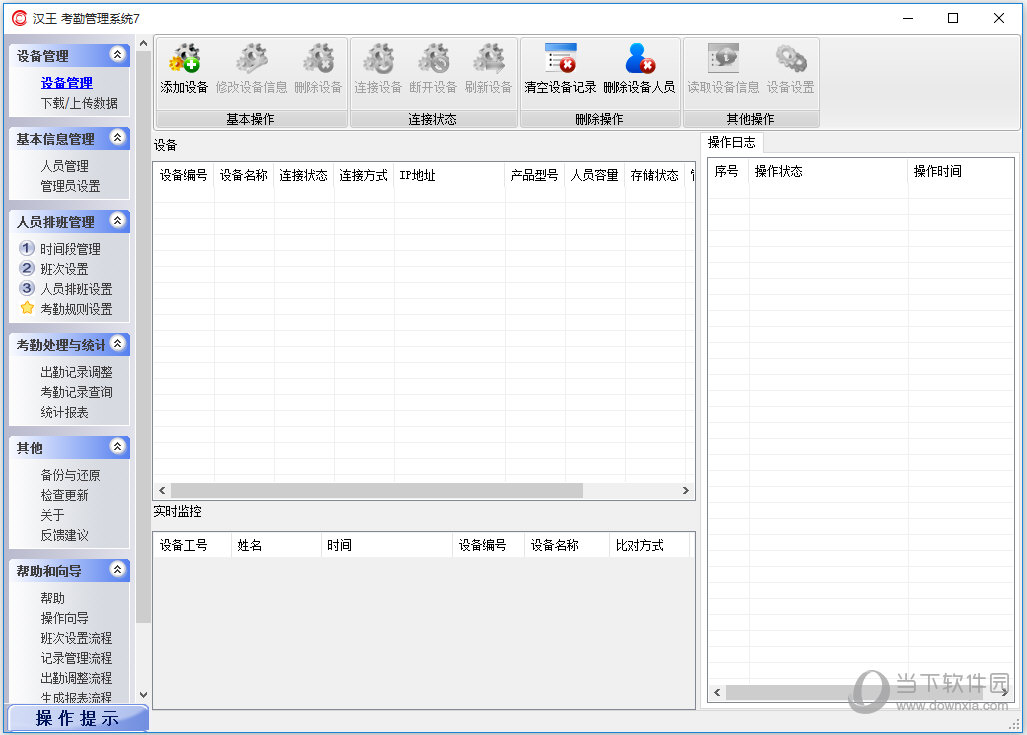Open 班次设置 in sidebar
The width and height of the screenshot is (1027, 735).
pos(64,269)
